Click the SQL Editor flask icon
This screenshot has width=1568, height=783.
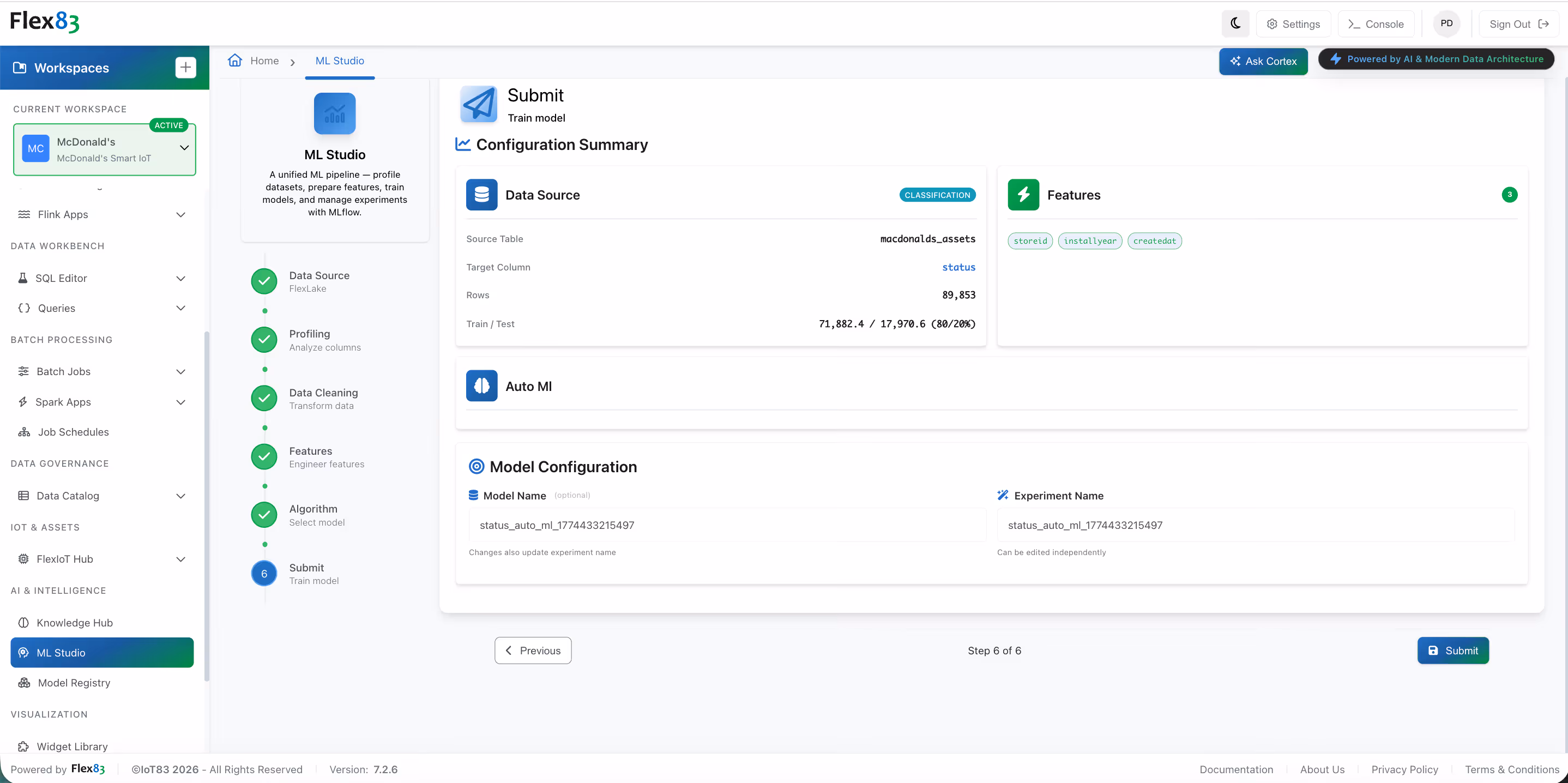[x=22, y=278]
